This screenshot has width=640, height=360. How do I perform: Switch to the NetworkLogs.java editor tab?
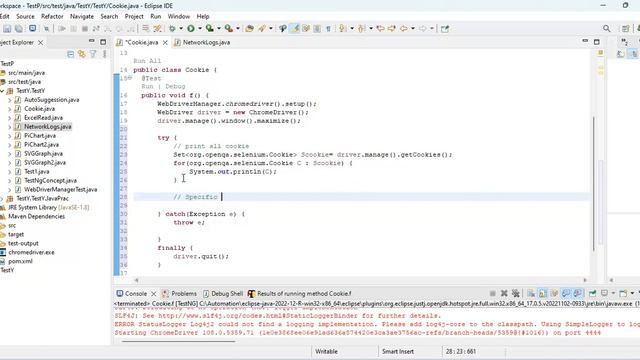pos(202,42)
